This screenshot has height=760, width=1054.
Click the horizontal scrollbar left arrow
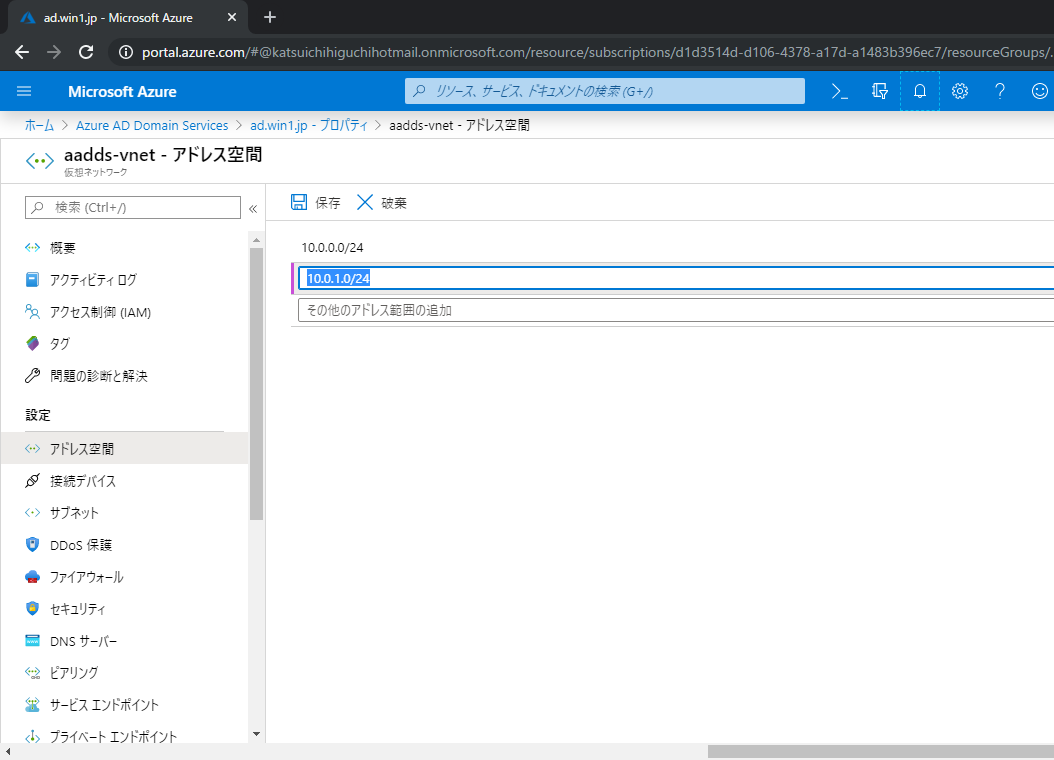point(7,751)
